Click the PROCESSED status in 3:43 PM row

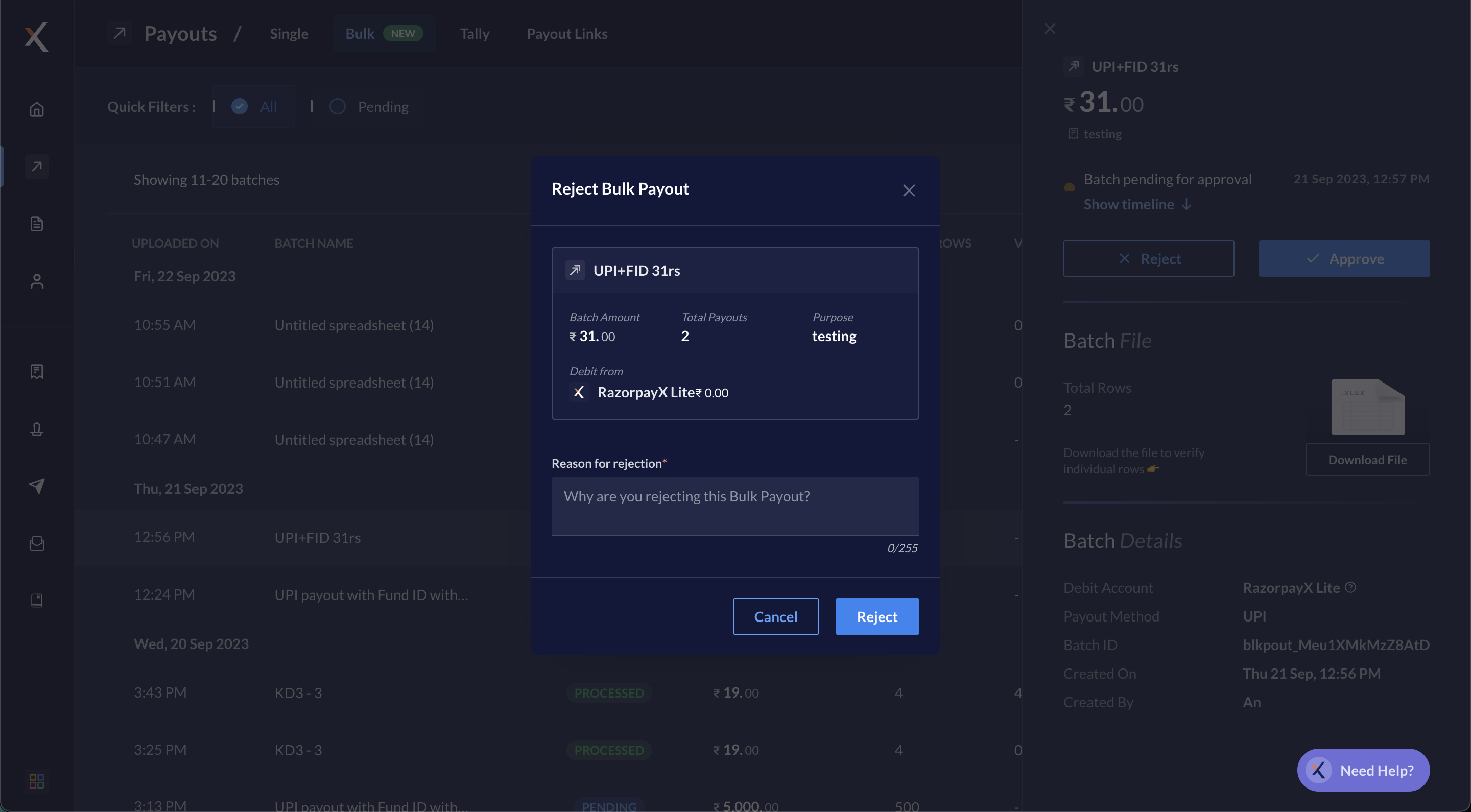click(x=609, y=692)
